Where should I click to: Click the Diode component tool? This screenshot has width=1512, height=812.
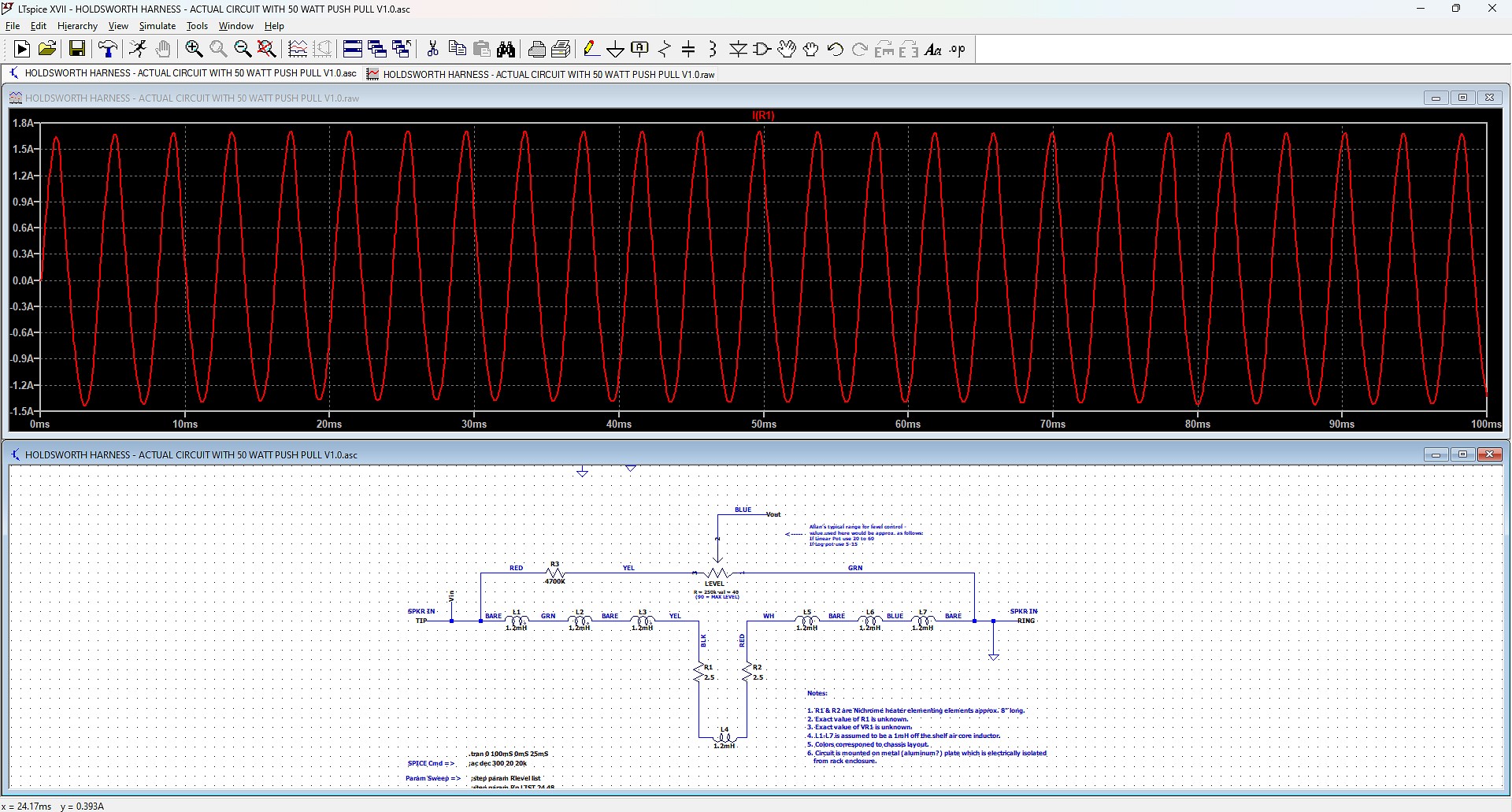point(738,50)
